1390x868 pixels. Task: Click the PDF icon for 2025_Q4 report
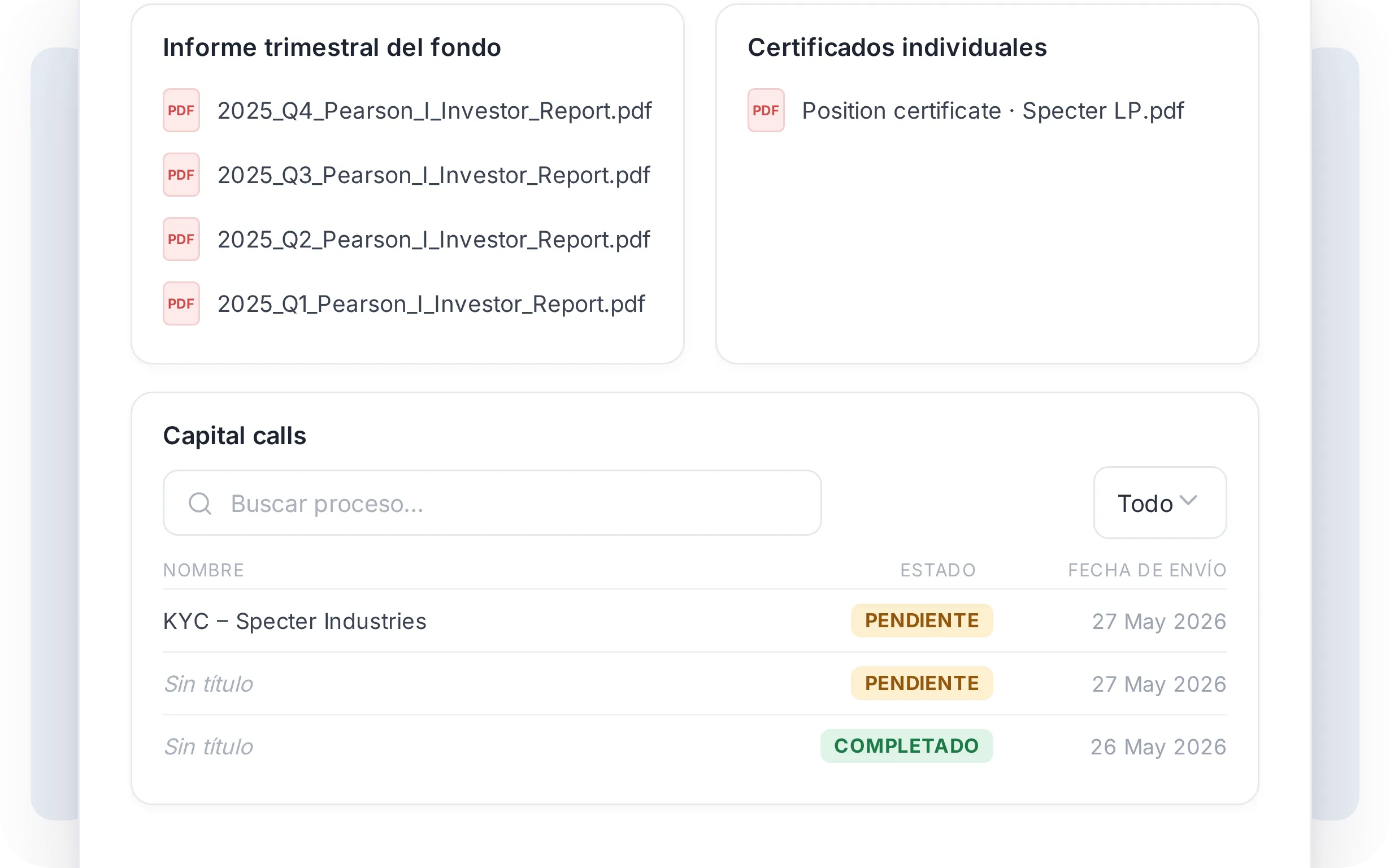[181, 110]
